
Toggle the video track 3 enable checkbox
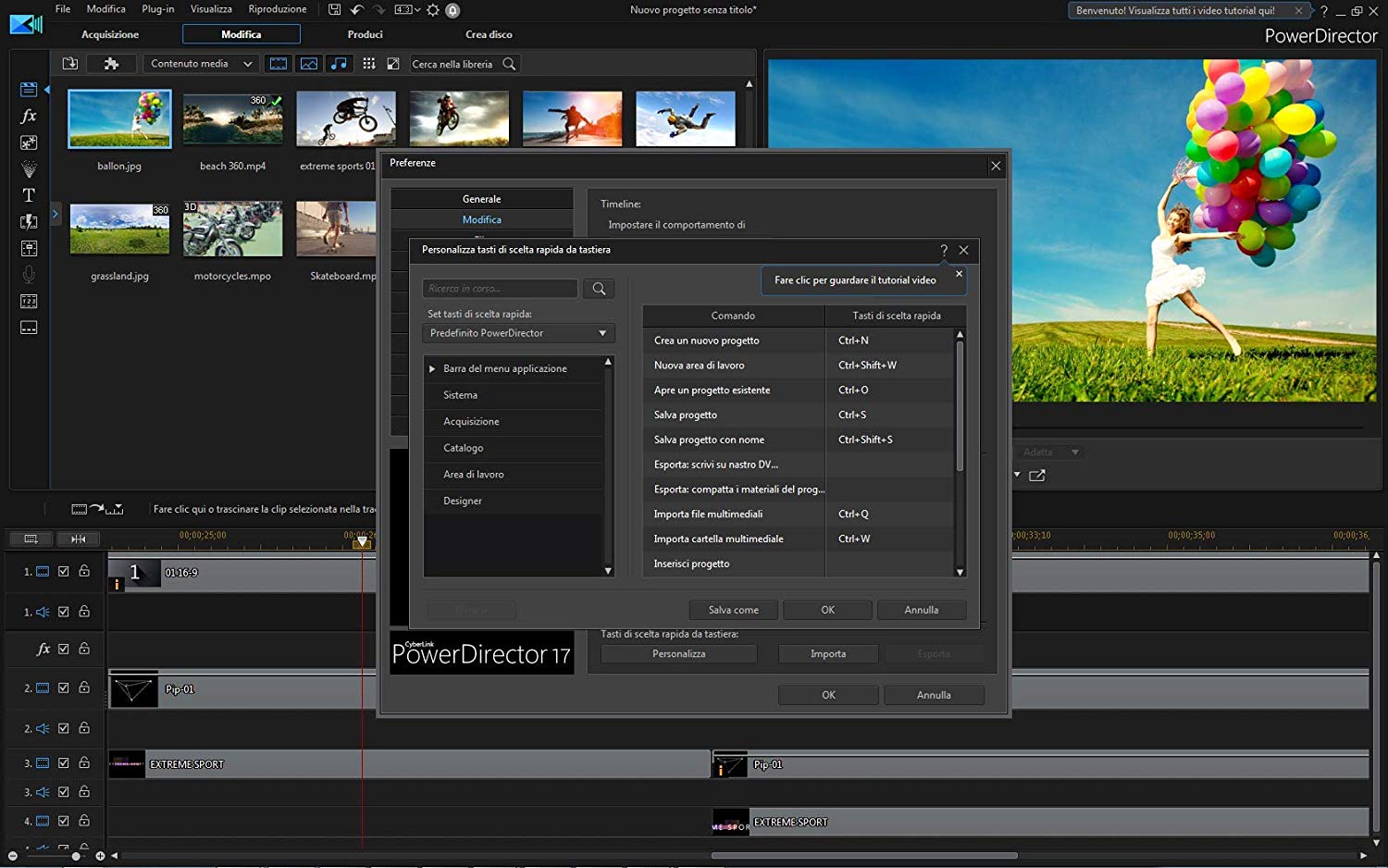click(64, 763)
